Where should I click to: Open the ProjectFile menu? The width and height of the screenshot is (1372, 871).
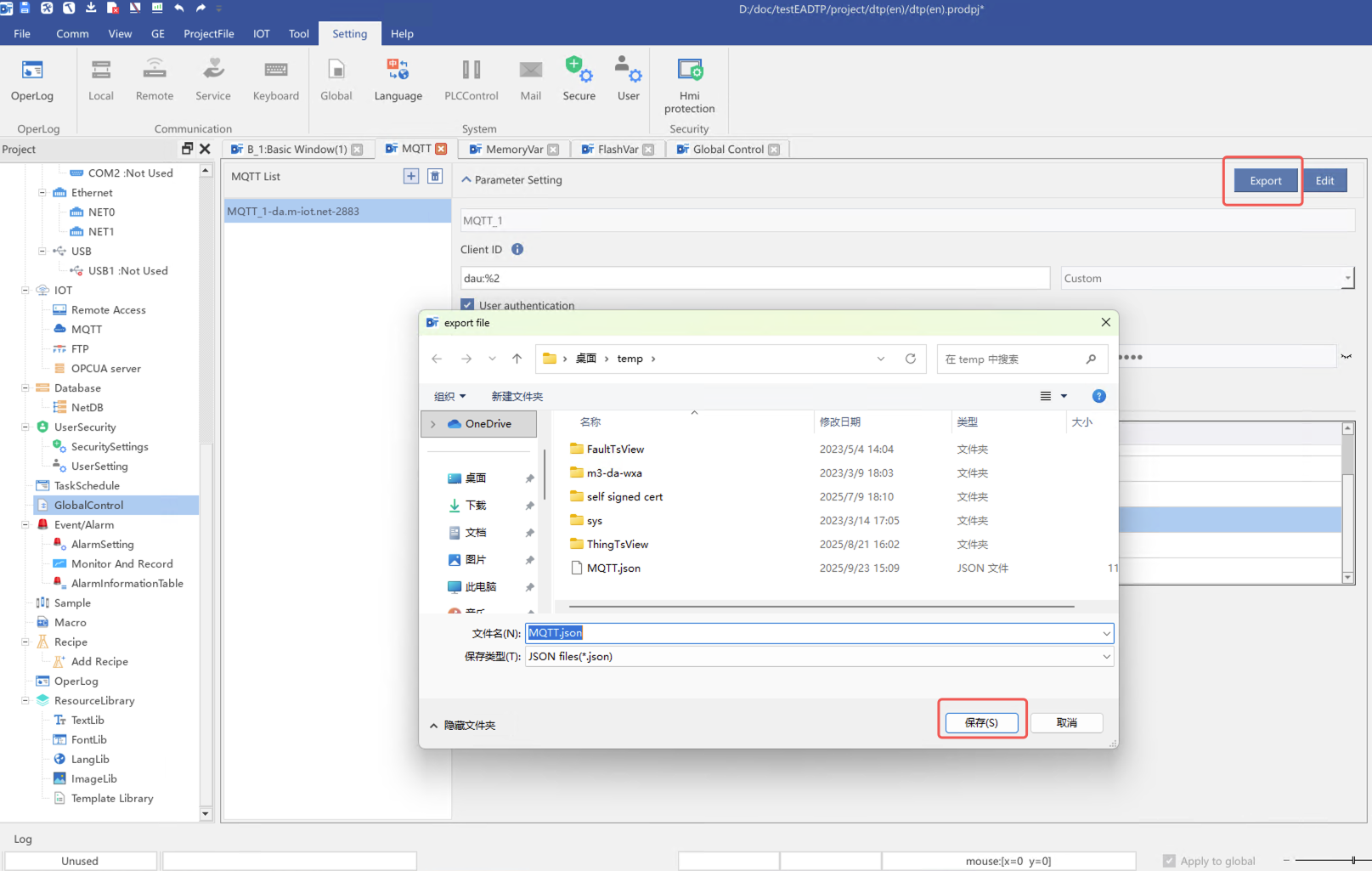pyautogui.click(x=208, y=34)
